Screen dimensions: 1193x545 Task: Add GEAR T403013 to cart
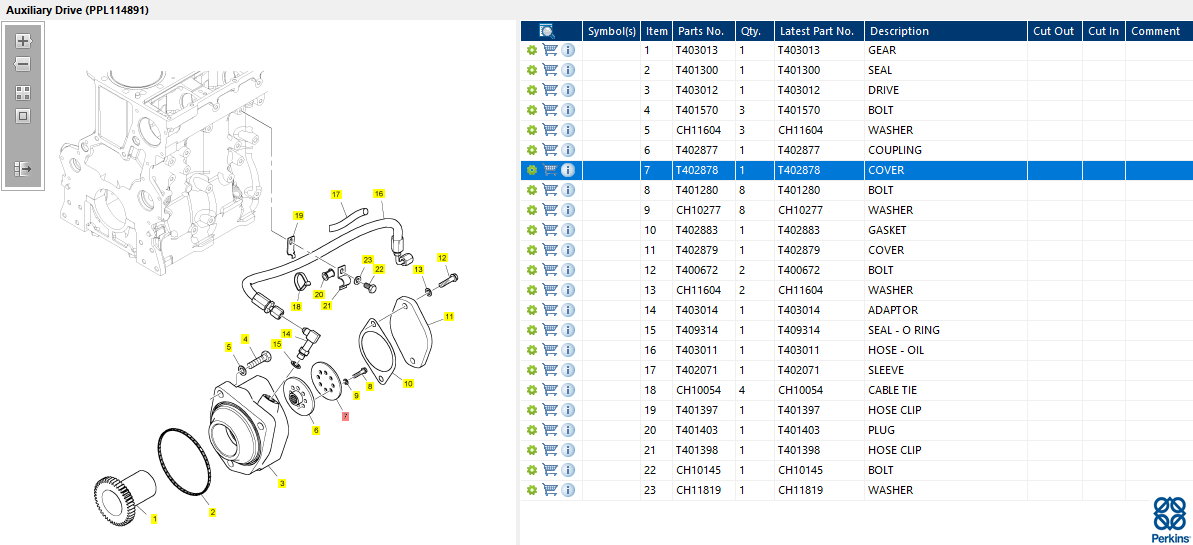[551, 50]
